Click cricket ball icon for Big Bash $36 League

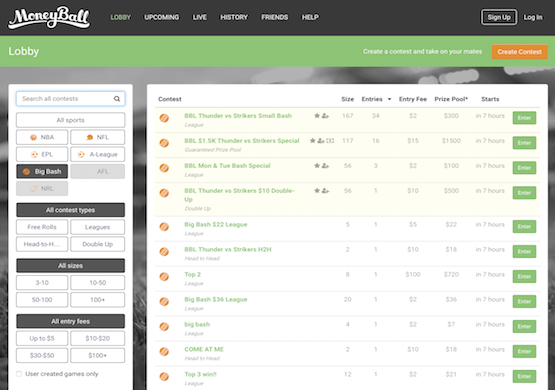tap(164, 302)
